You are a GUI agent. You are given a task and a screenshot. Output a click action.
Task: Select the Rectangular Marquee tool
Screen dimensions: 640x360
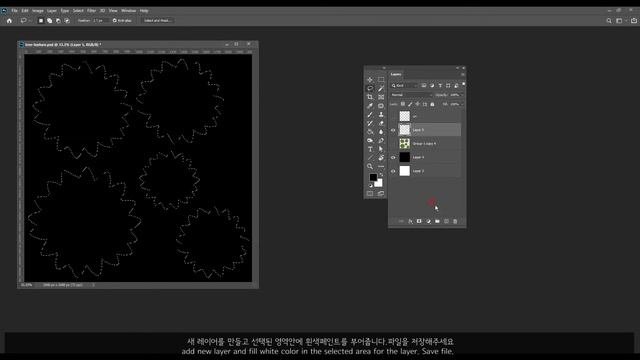point(381,80)
